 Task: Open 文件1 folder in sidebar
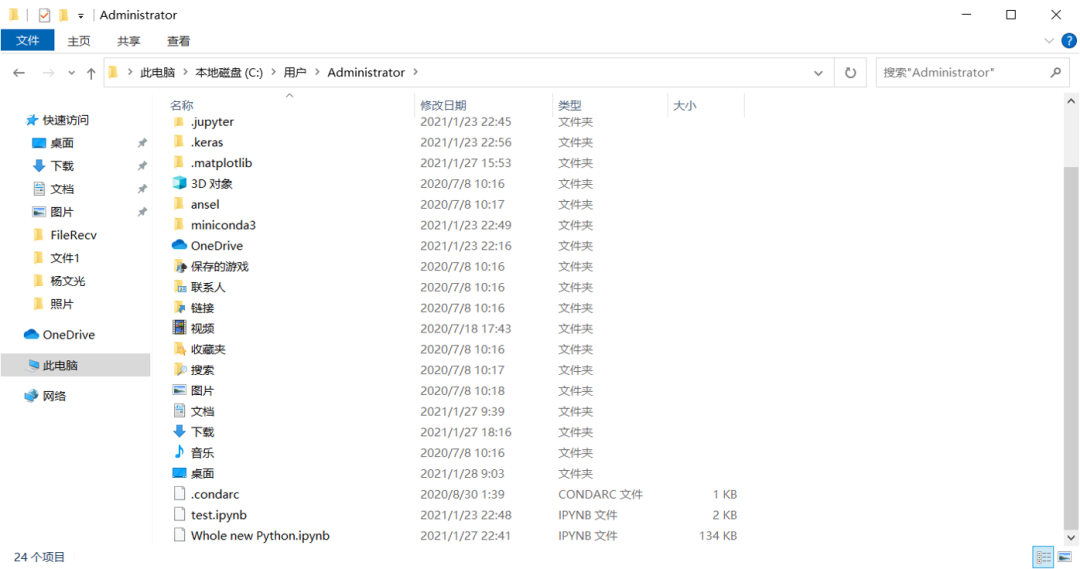(65, 258)
